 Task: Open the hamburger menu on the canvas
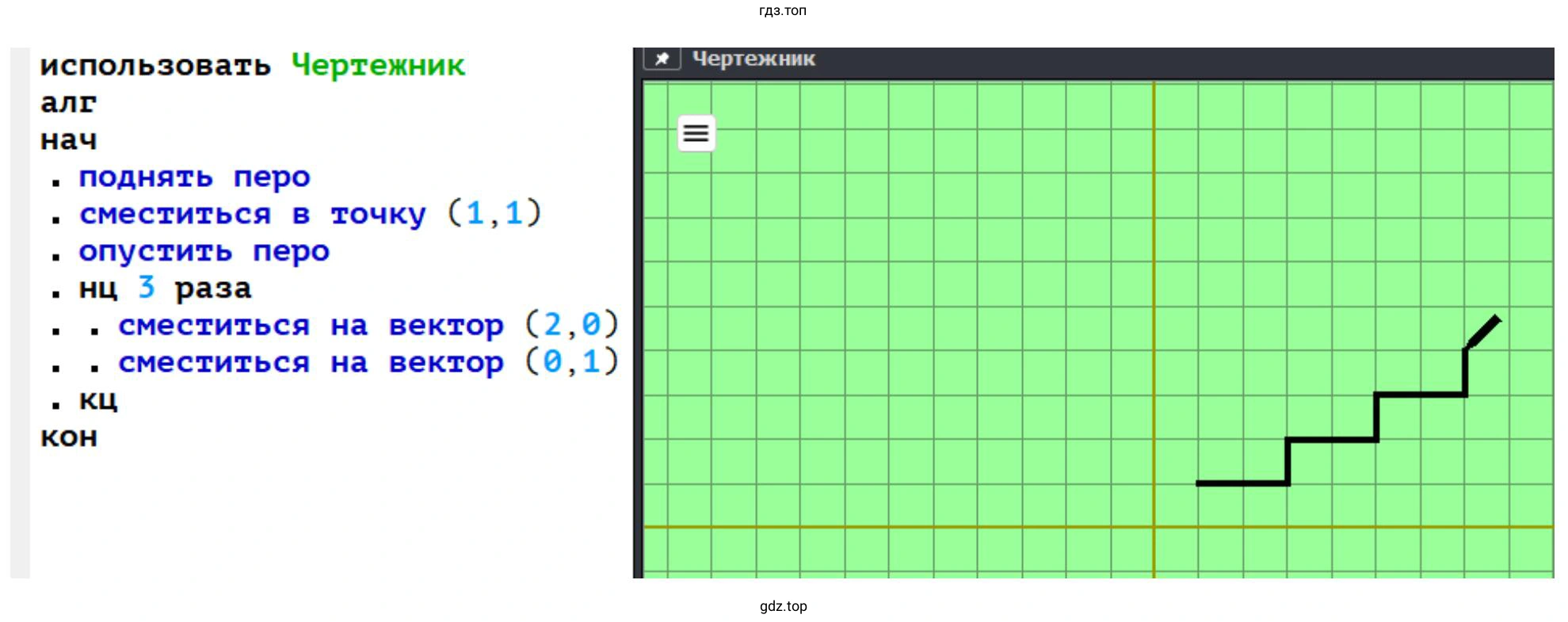[696, 133]
